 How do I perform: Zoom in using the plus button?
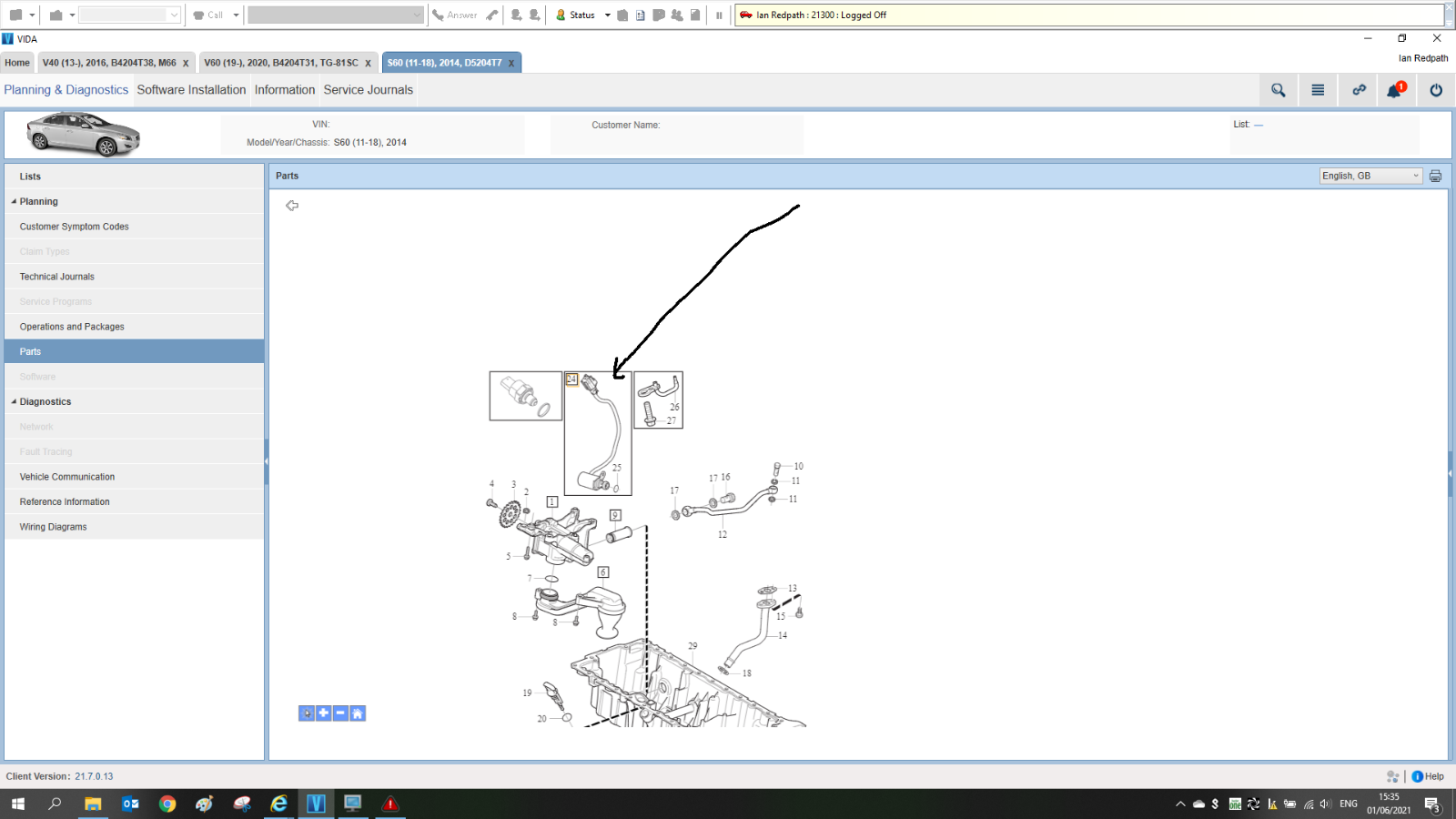coord(324,713)
